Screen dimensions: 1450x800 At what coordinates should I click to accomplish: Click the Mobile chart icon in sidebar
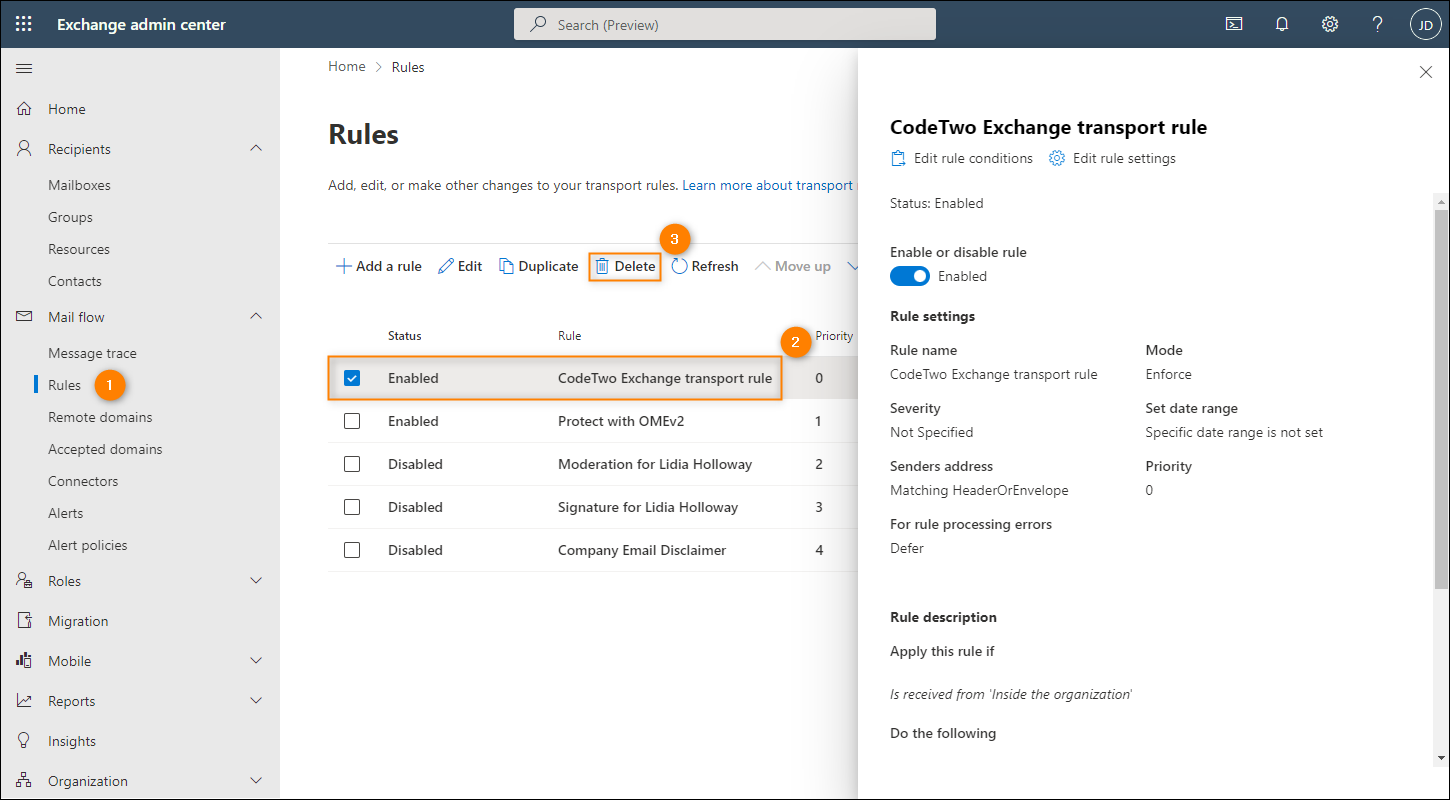(25, 661)
